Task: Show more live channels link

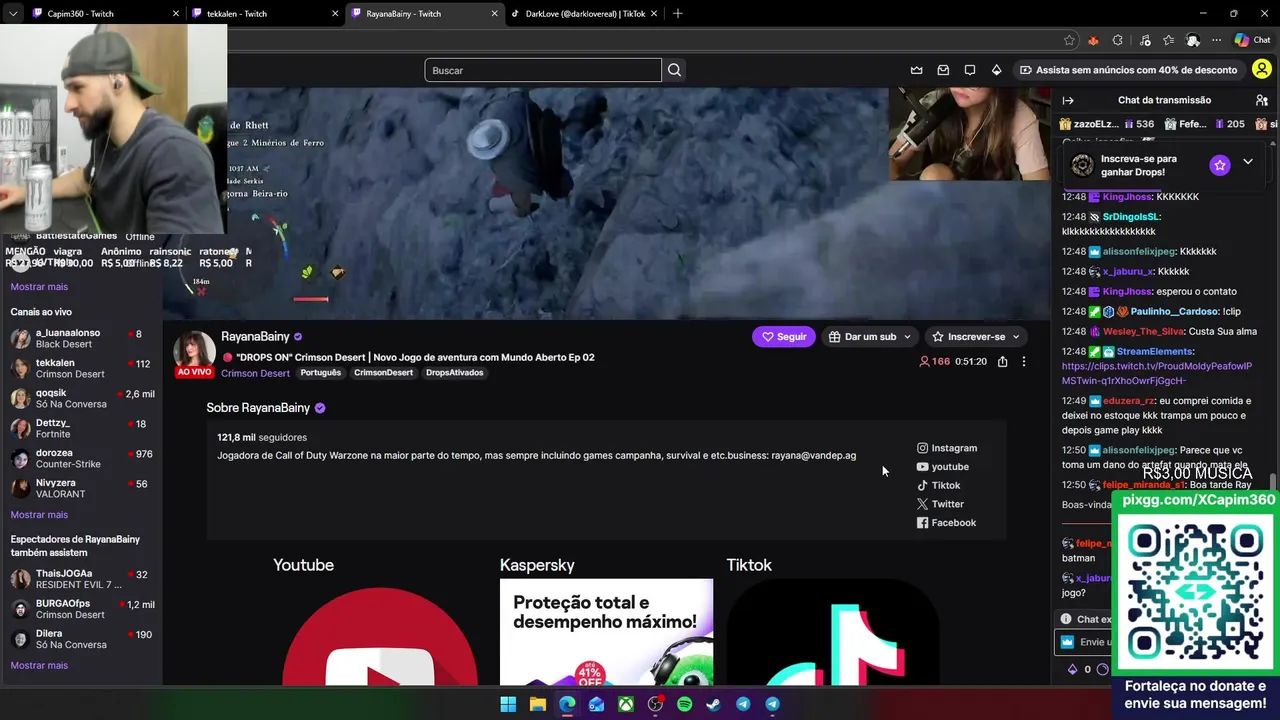Action: pyautogui.click(x=39, y=515)
